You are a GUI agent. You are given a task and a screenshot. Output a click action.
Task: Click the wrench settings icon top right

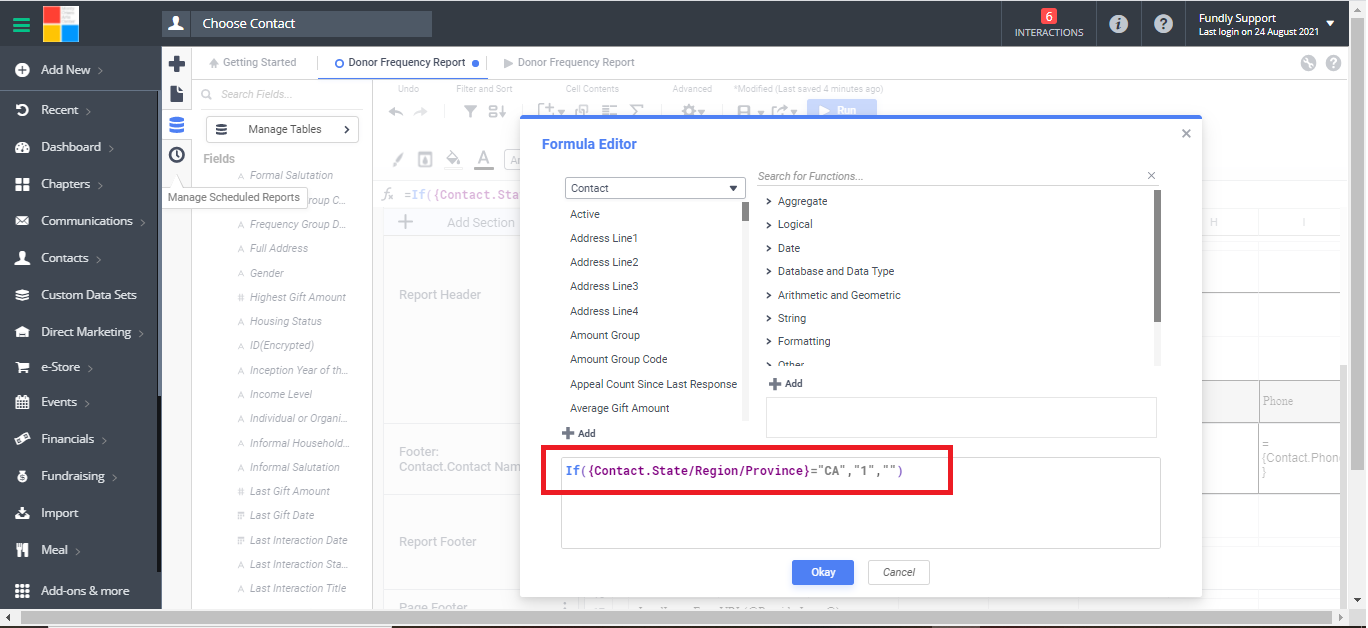point(1308,63)
